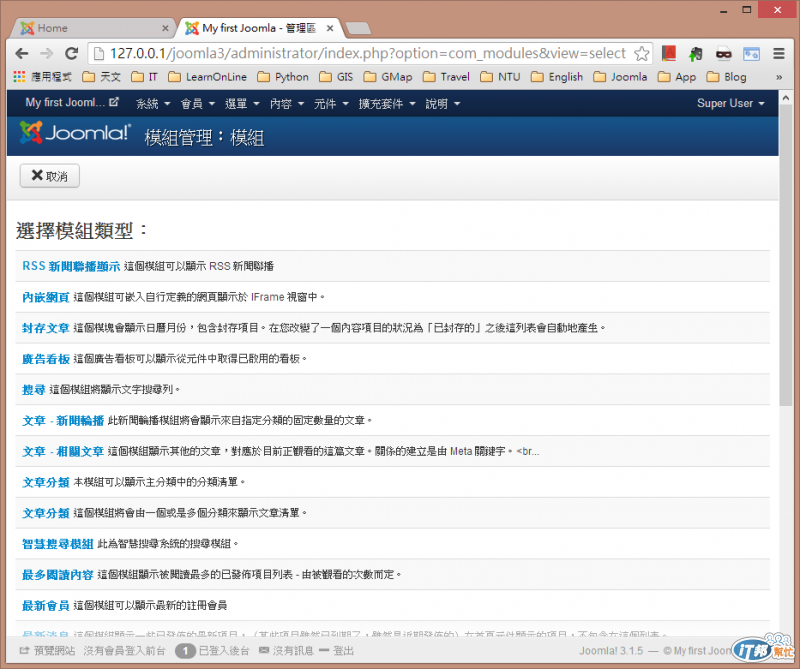The width and height of the screenshot is (800, 669).
Task: Select the 封存文章 module type
Action: pos(46,328)
